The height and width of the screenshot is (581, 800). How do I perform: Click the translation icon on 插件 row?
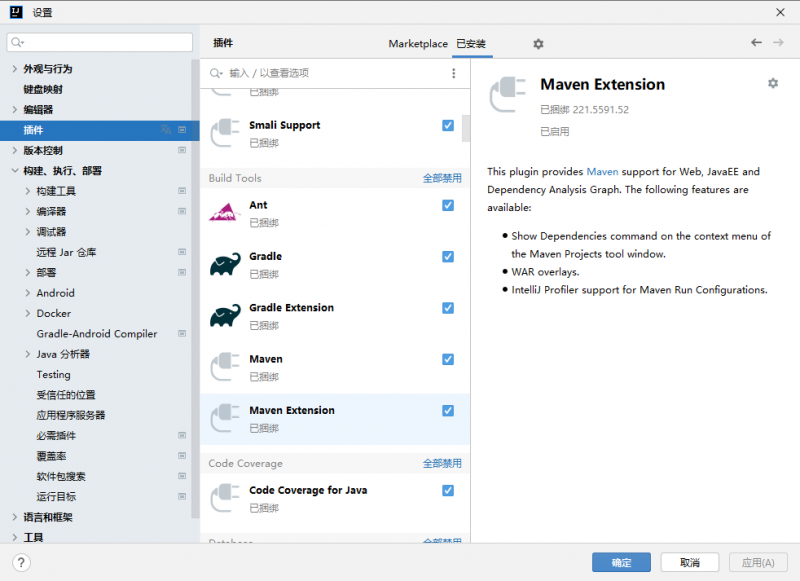(166, 130)
